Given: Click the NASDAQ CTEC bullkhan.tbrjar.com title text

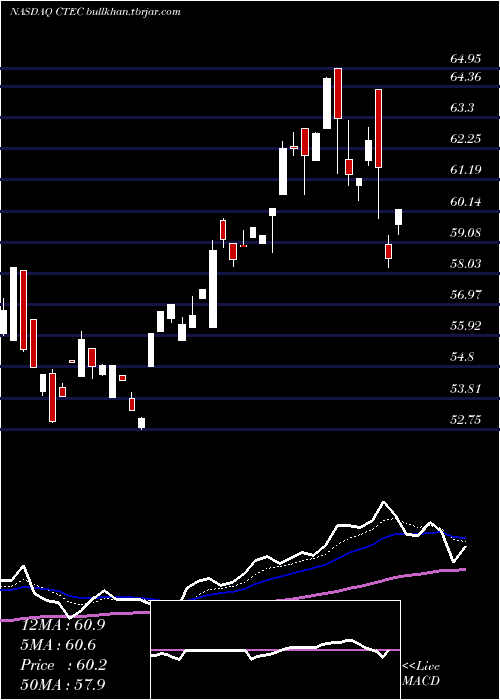Looking at the screenshot, I should [x=95, y=12].
